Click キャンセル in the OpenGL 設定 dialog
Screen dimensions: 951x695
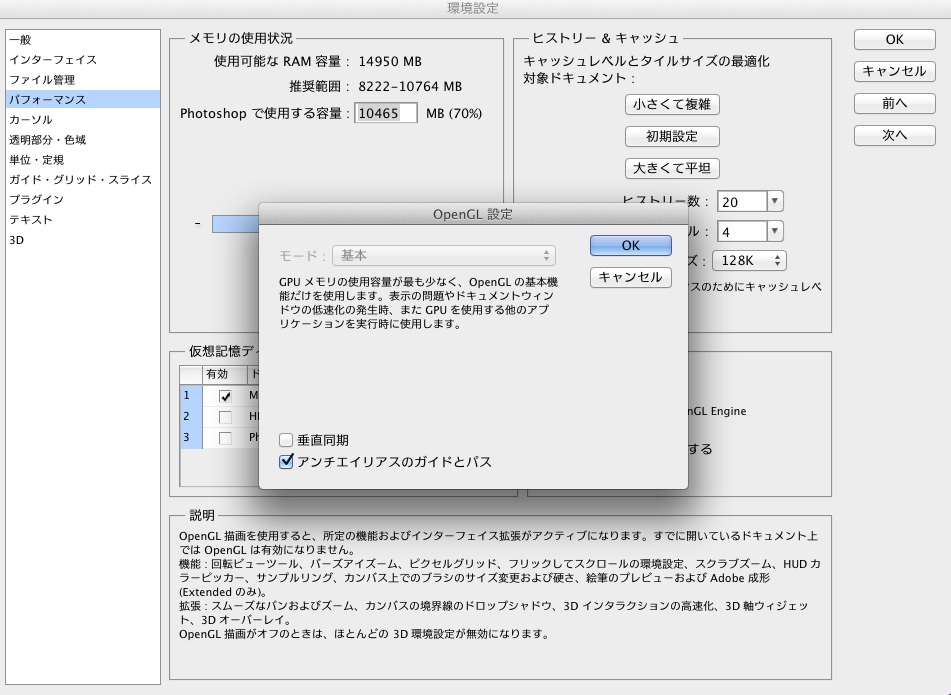pos(630,278)
